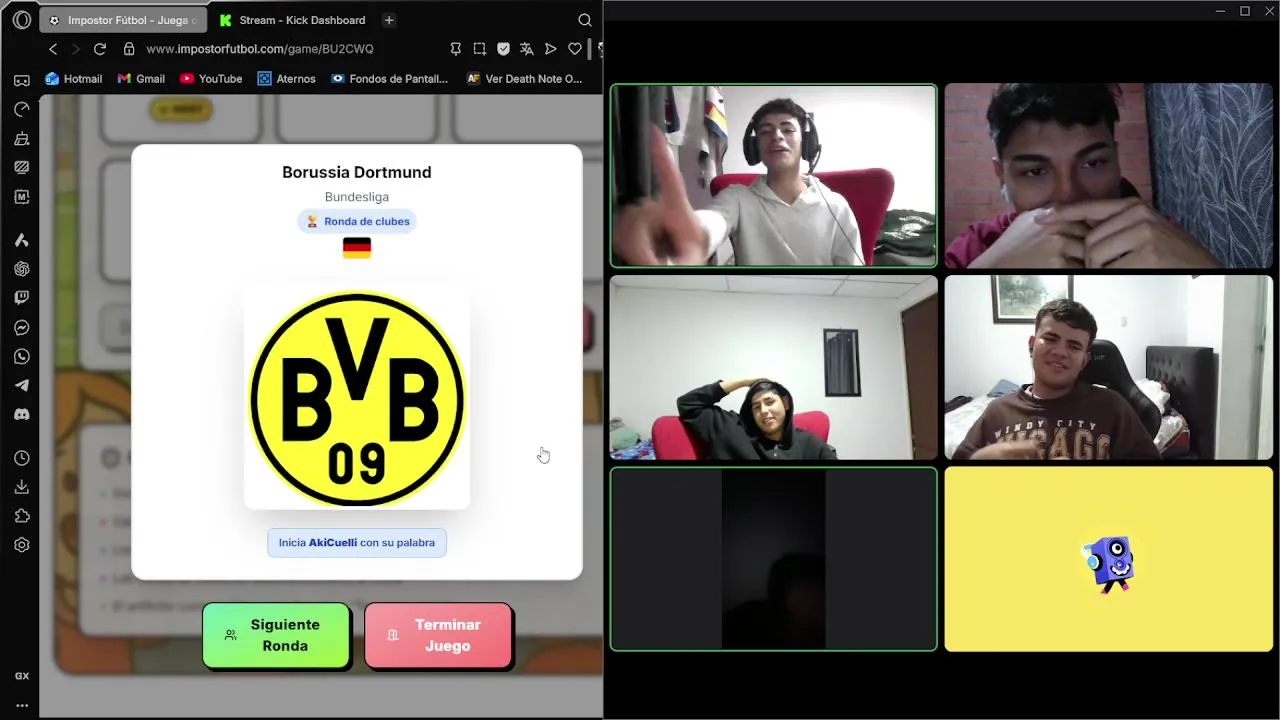Click the pin icon in address bar
Screen dimensions: 1280x720
(456, 49)
